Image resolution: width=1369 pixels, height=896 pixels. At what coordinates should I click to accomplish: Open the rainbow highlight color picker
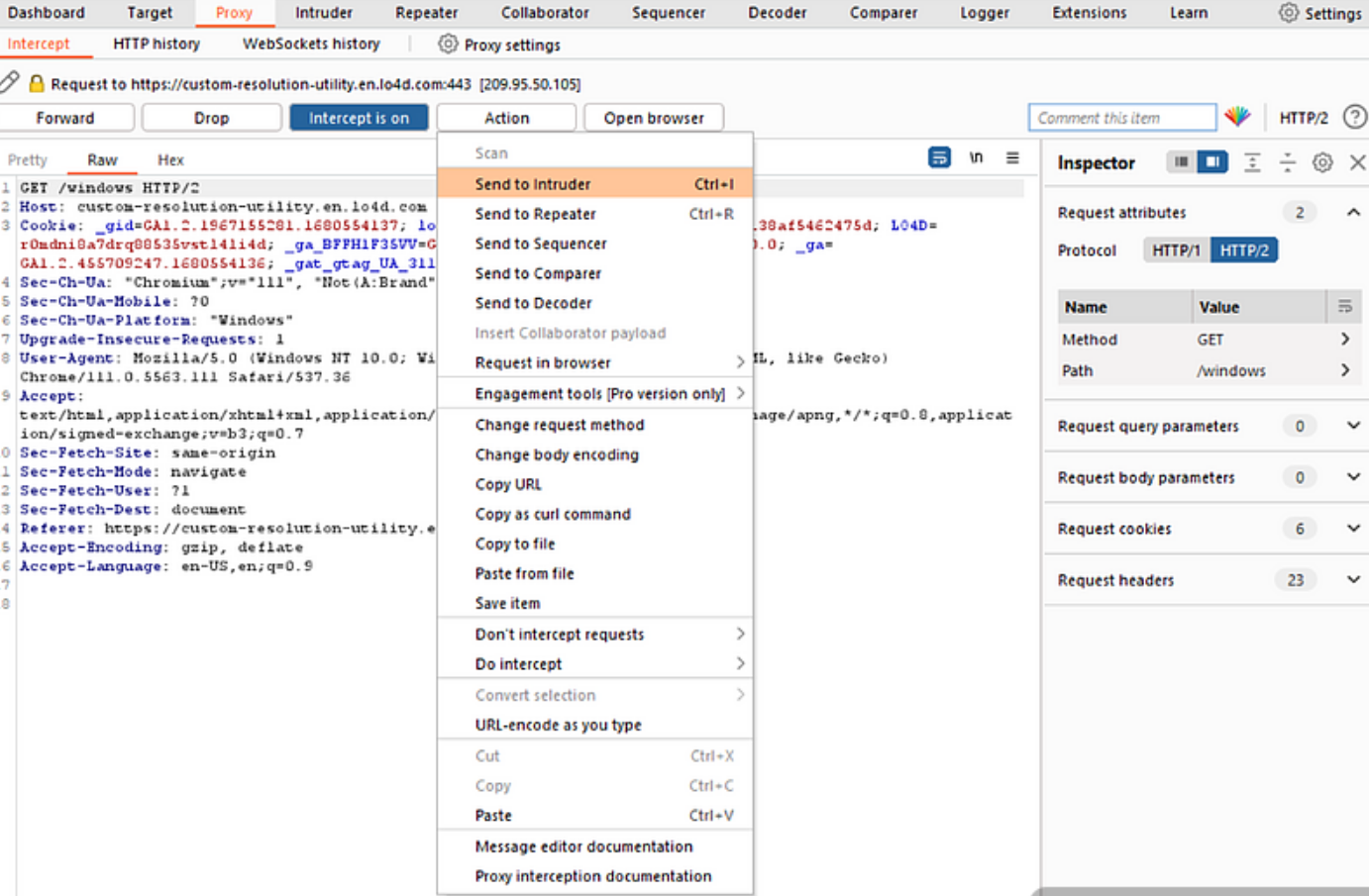coord(1237,117)
